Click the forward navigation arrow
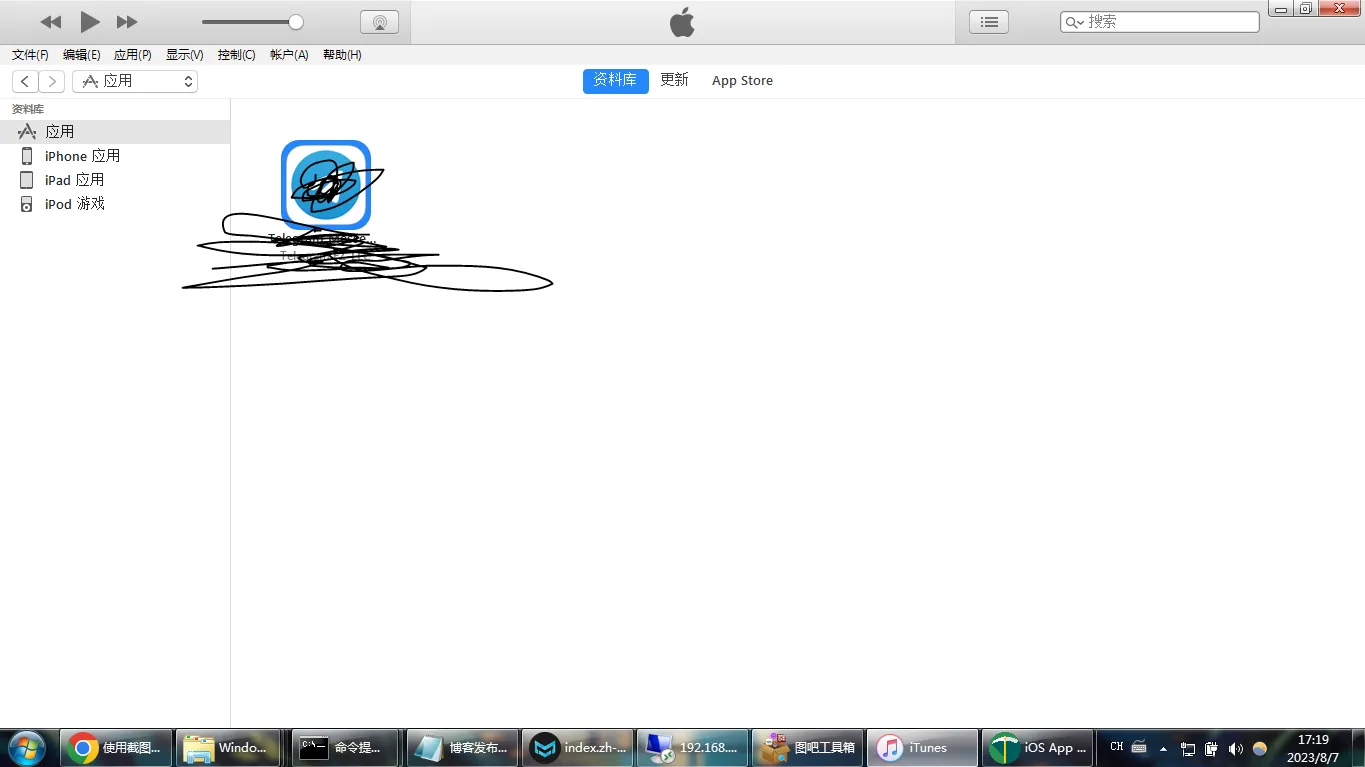 (x=51, y=81)
